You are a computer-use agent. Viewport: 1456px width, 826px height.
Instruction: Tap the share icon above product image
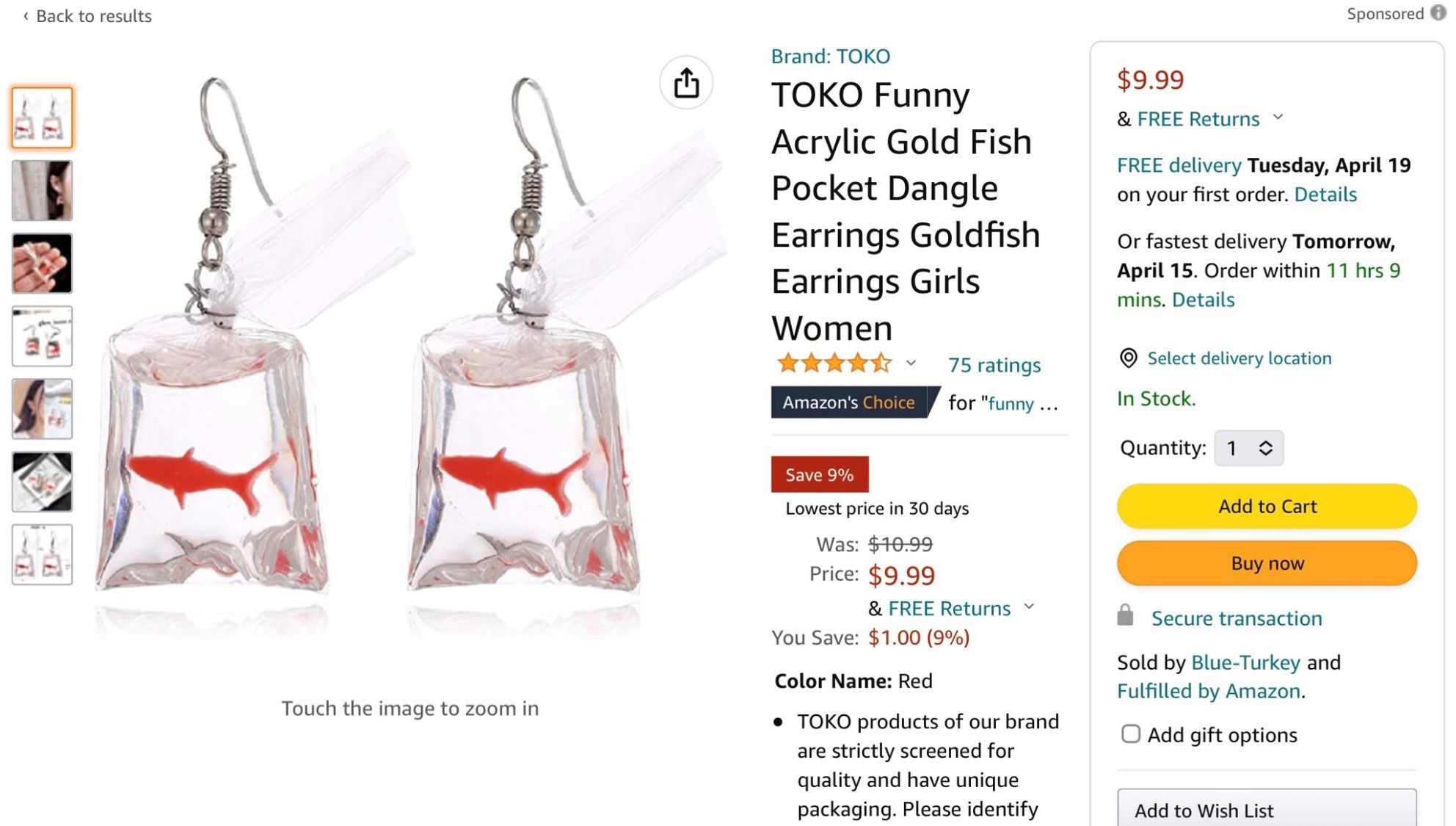click(x=685, y=82)
